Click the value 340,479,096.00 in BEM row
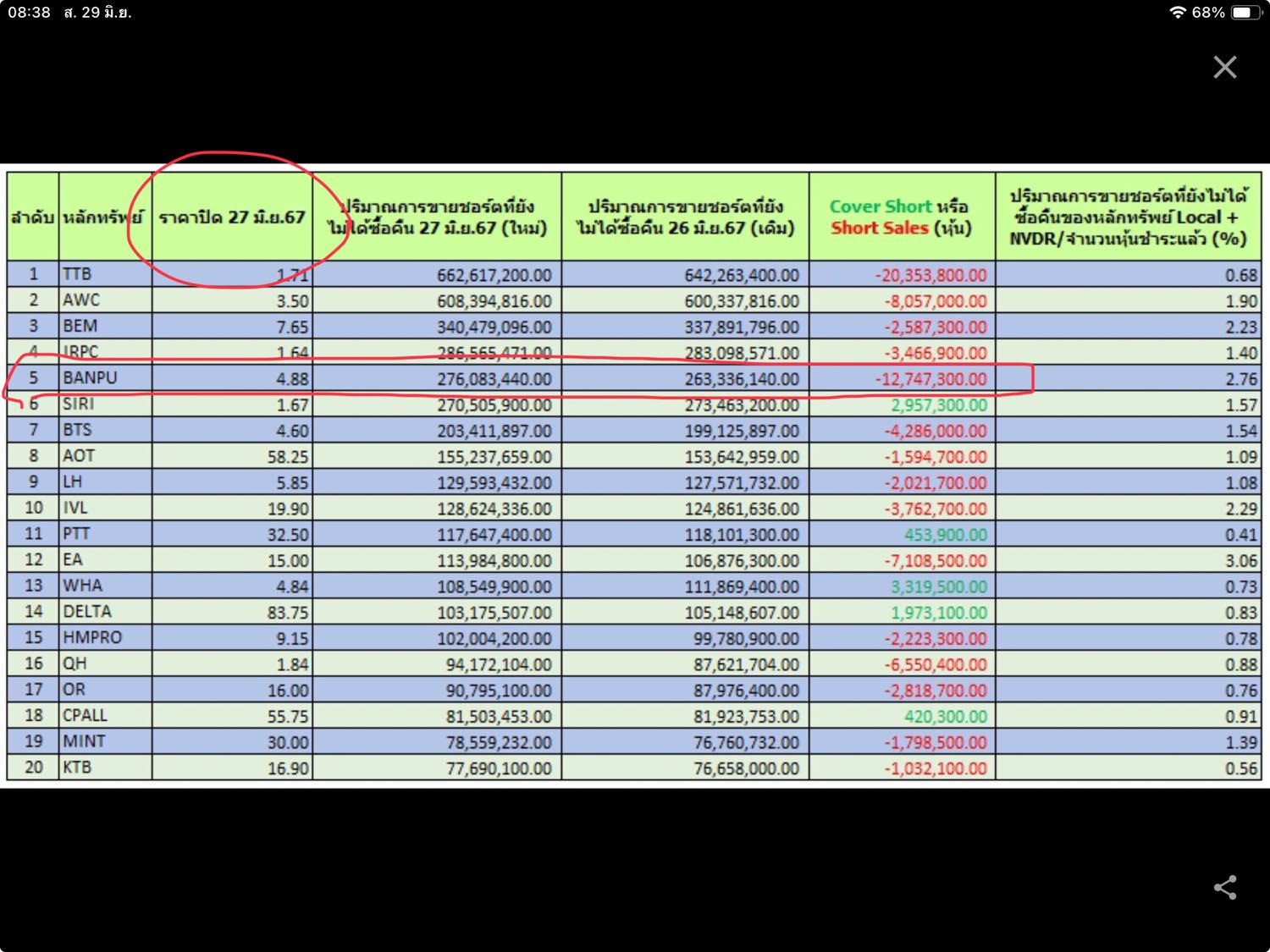Screen dimensions: 1270x952 coord(494,327)
